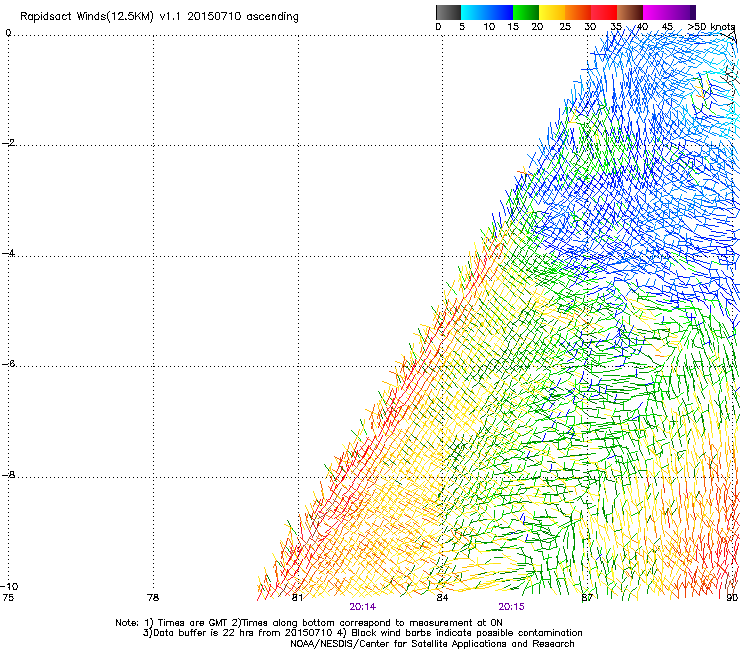Click the 'Times are GMT' note line
Screen dimensions: 740x650
point(309,623)
